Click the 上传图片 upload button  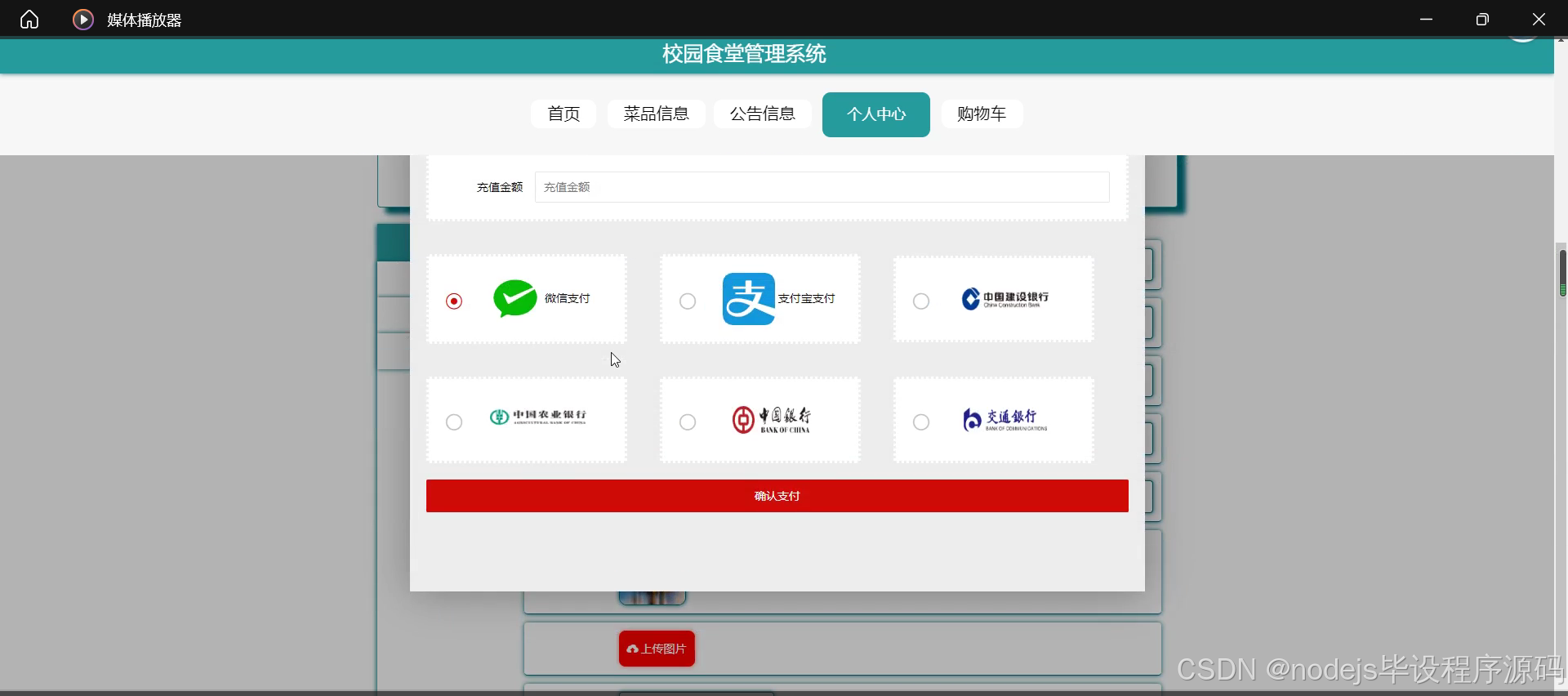[x=657, y=649]
